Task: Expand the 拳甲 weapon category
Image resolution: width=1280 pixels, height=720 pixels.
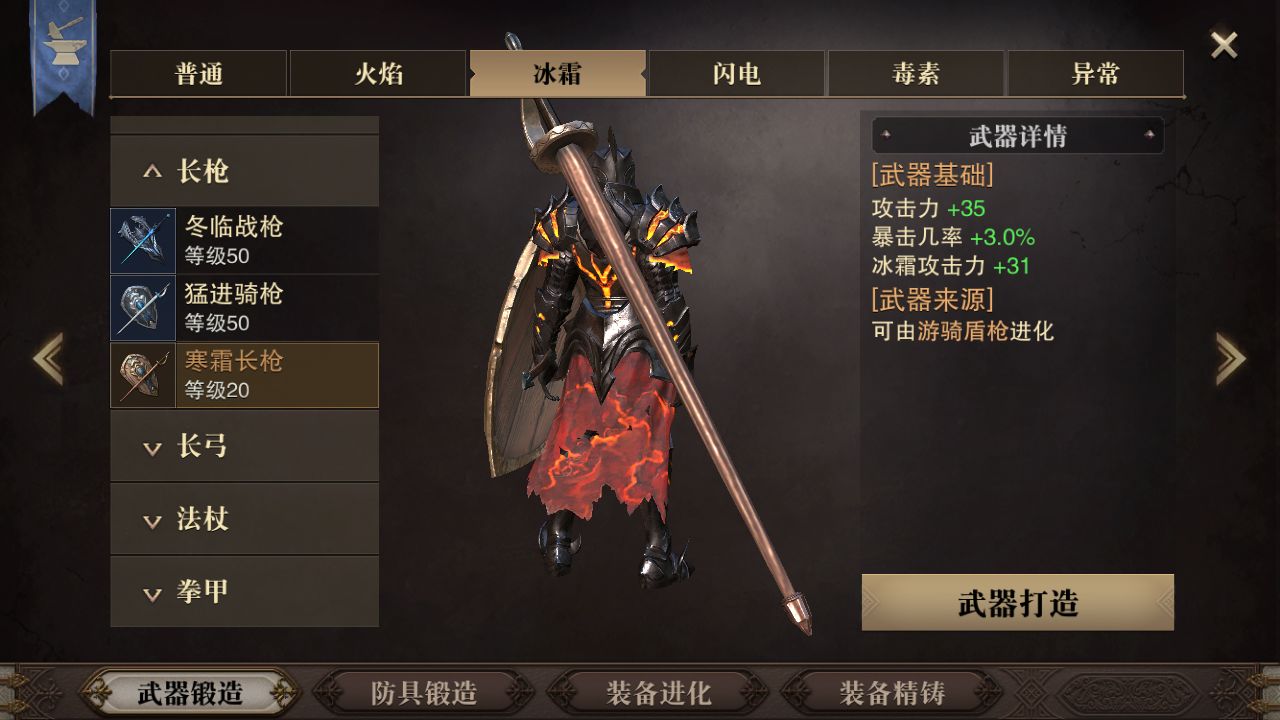Action: (x=244, y=591)
